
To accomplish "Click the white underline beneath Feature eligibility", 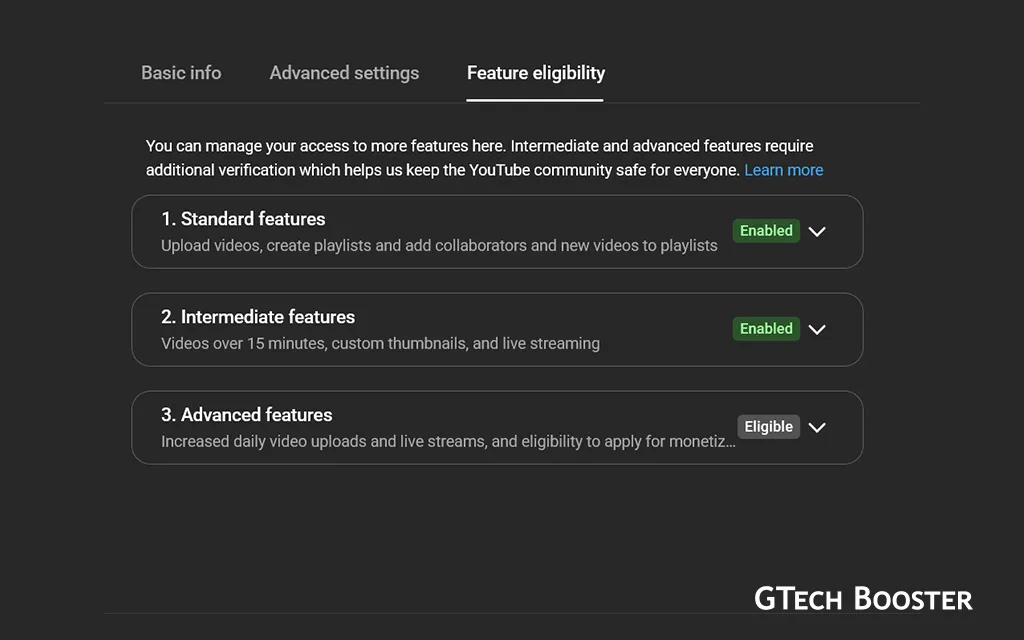I will click(x=535, y=100).
